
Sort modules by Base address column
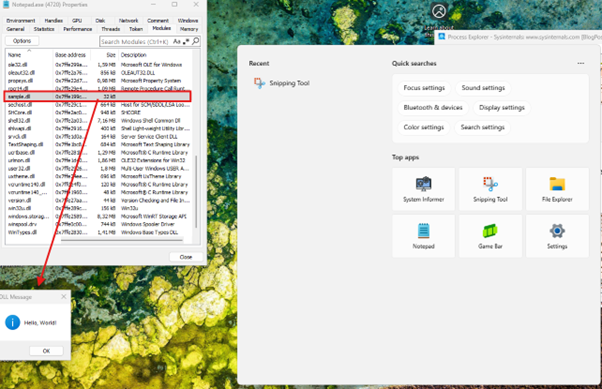(71, 55)
